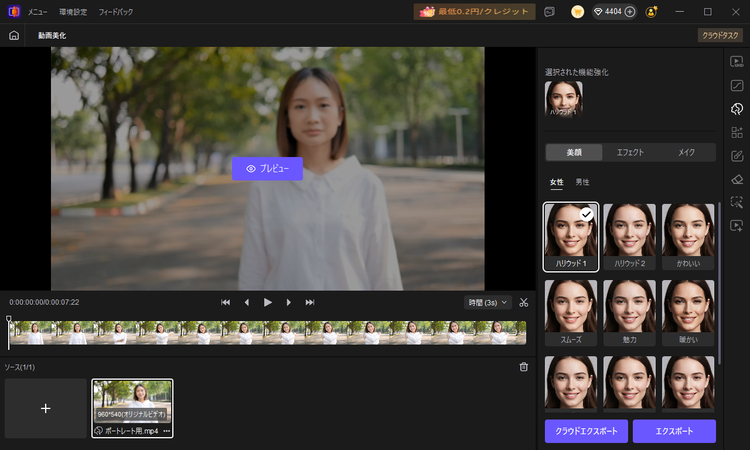
Task: Click the プレビュー preview button
Action: pyautogui.click(x=267, y=169)
